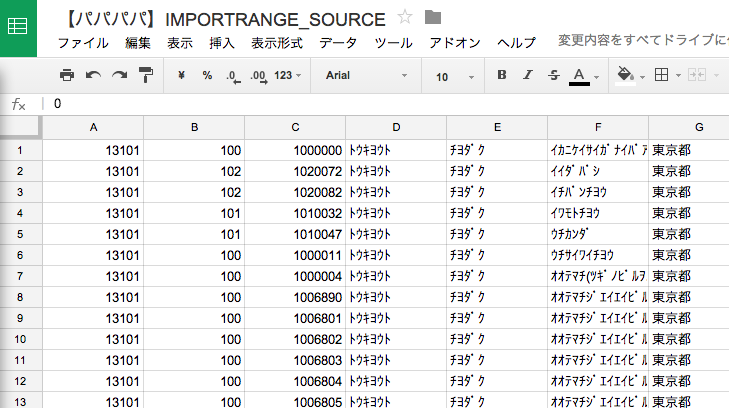Click the merge cells icon
729x408 pixels.
point(696,75)
